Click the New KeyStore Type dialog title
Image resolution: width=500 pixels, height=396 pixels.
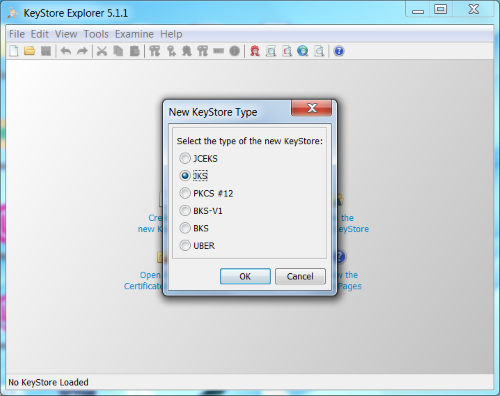pos(213,112)
